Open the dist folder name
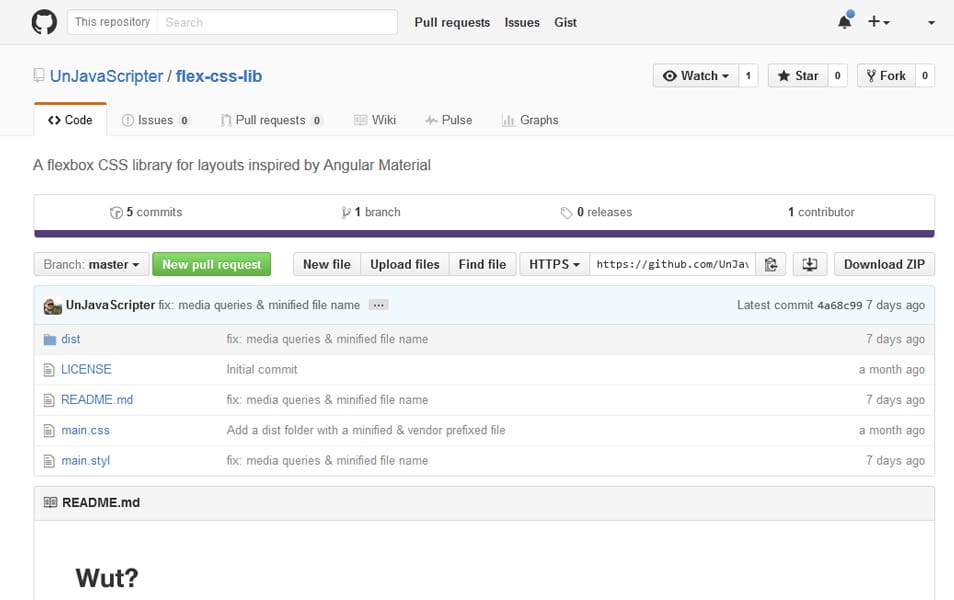The width and height of the screenshot is (954, 600). (71, 339)
